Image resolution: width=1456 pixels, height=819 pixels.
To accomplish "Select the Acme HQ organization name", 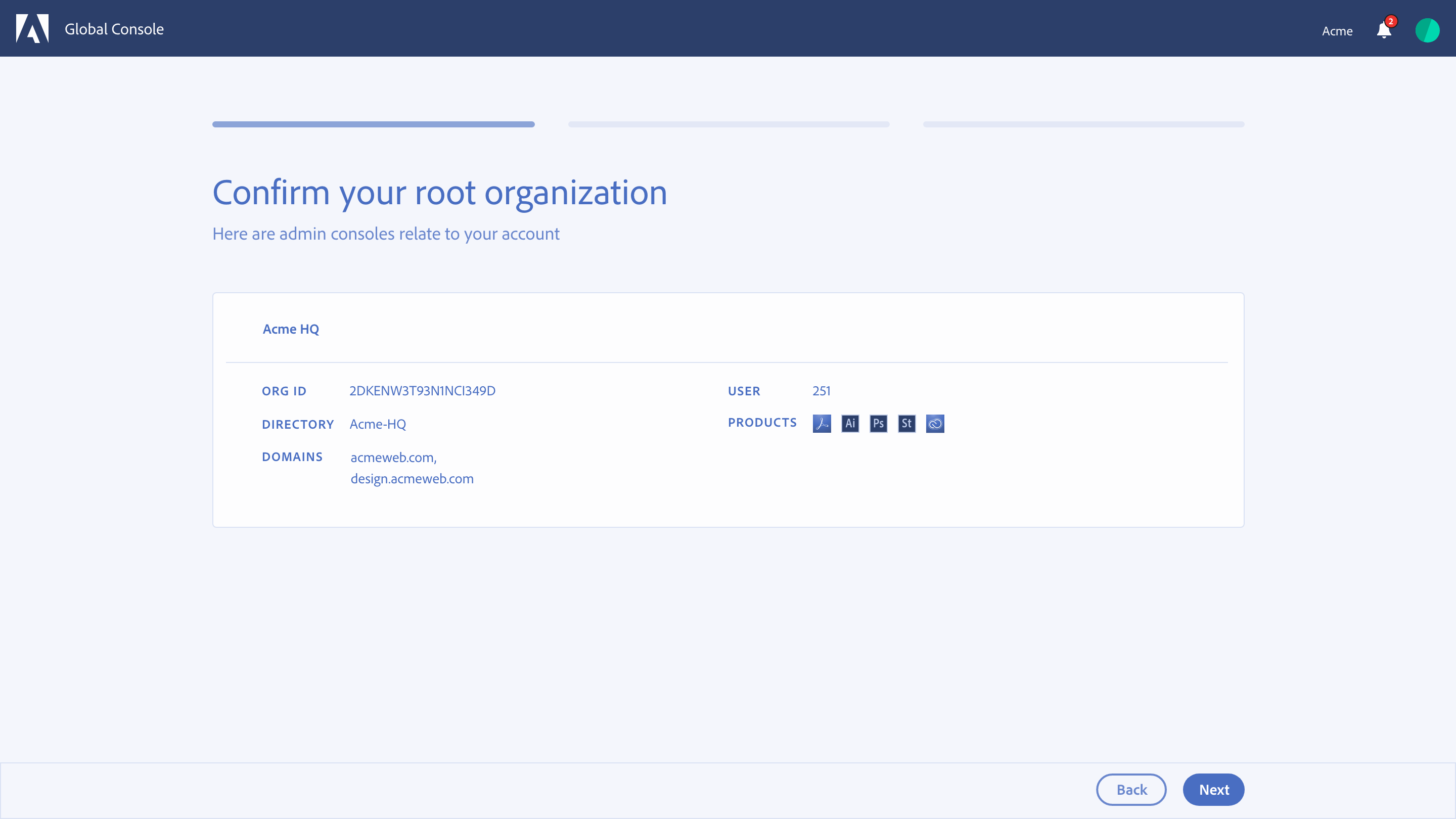I will pos(291,329).
